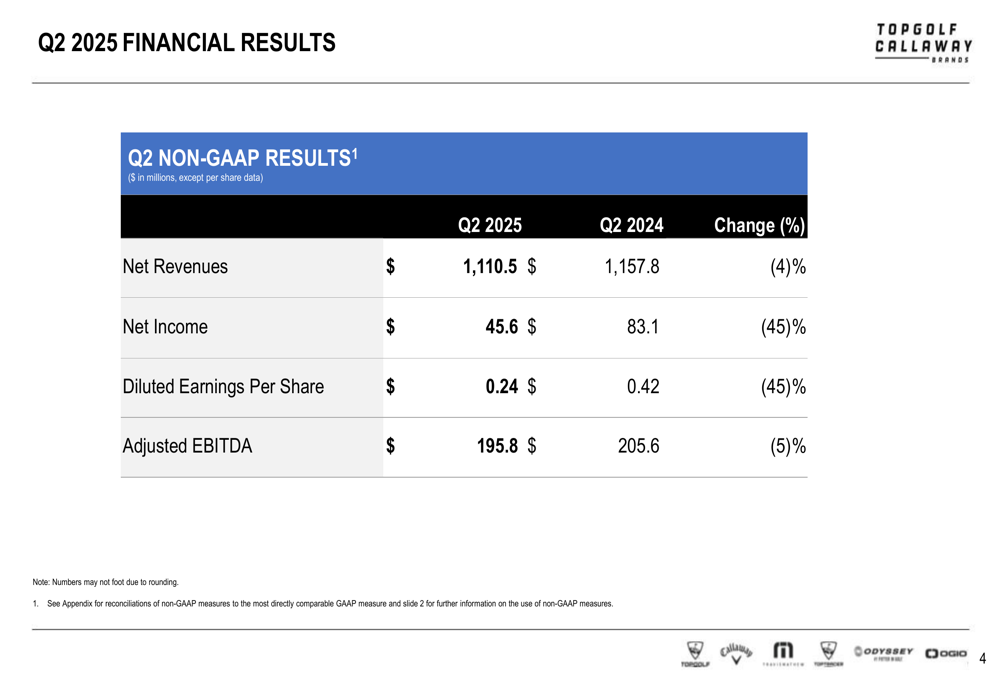Click the Q2 2025 Financial Results slide title

click(187, 43)
